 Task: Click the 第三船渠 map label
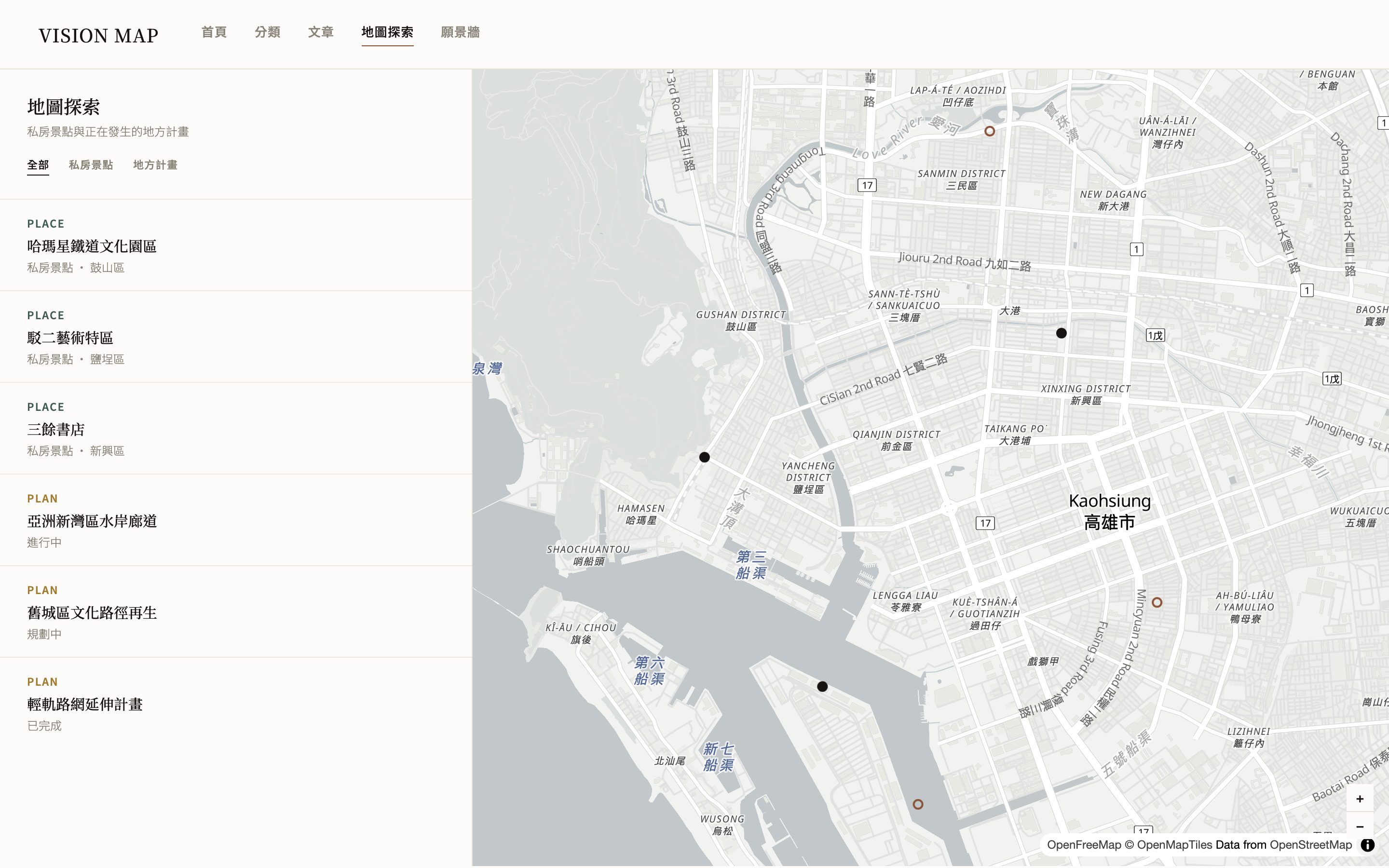tap(751, 565)
